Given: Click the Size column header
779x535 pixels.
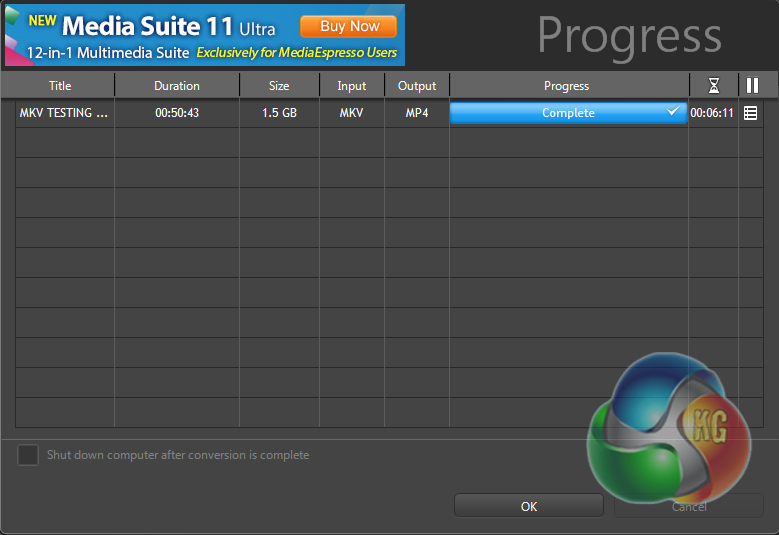Looking at the screenshot, I should pos(279,85).
